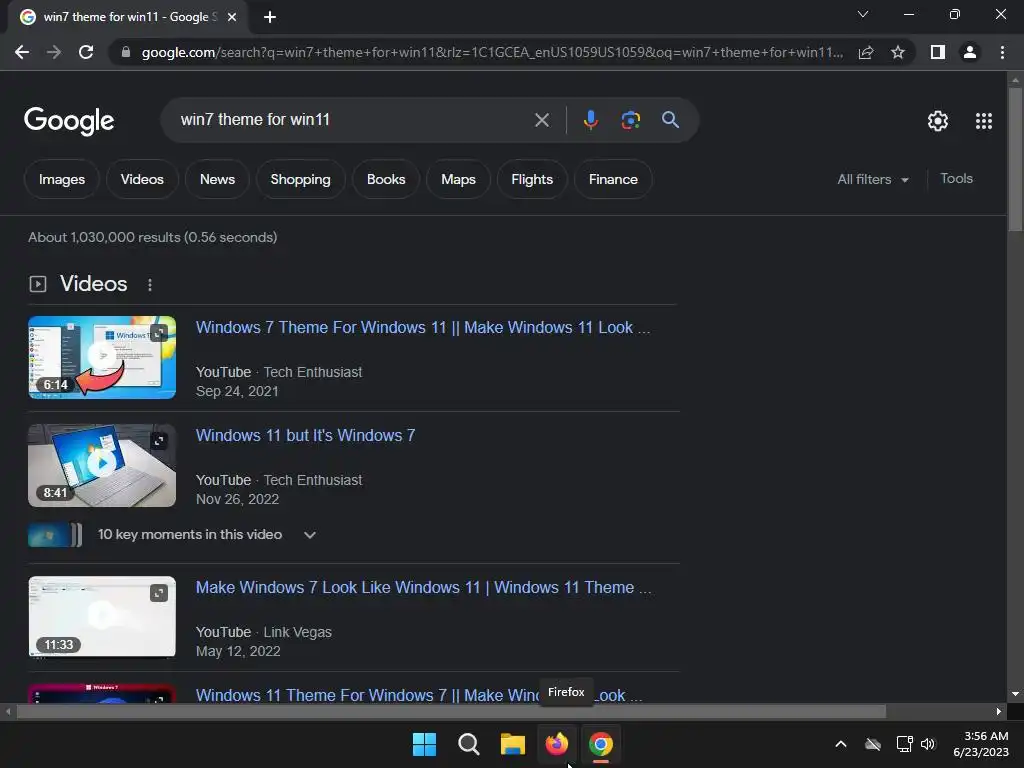1024x768 pixels.
Task: Show hidden system tray icons
Action: 841,744
